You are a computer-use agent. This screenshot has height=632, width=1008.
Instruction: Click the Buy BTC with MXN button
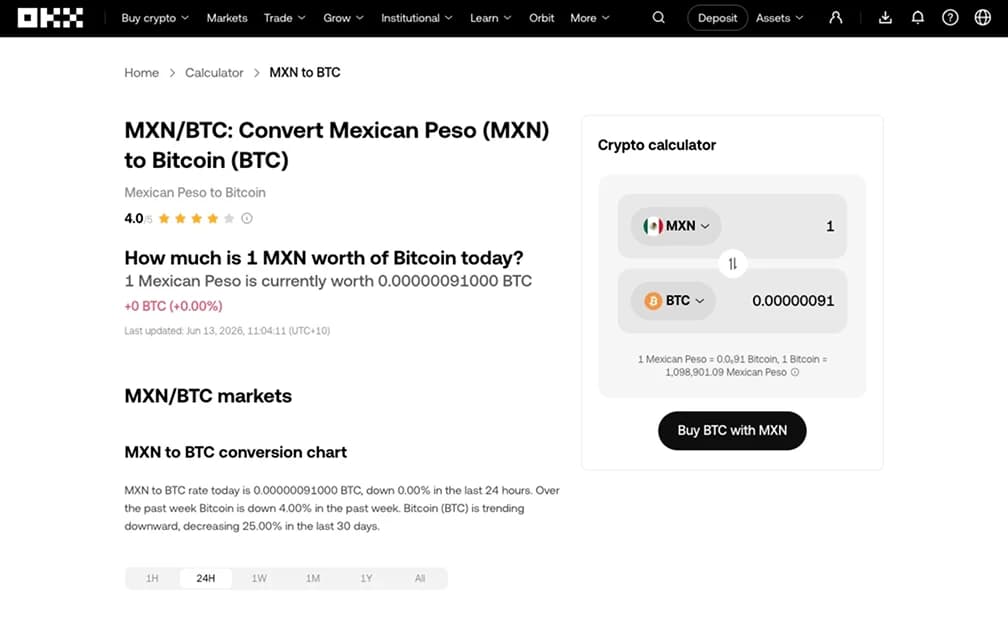732,431
